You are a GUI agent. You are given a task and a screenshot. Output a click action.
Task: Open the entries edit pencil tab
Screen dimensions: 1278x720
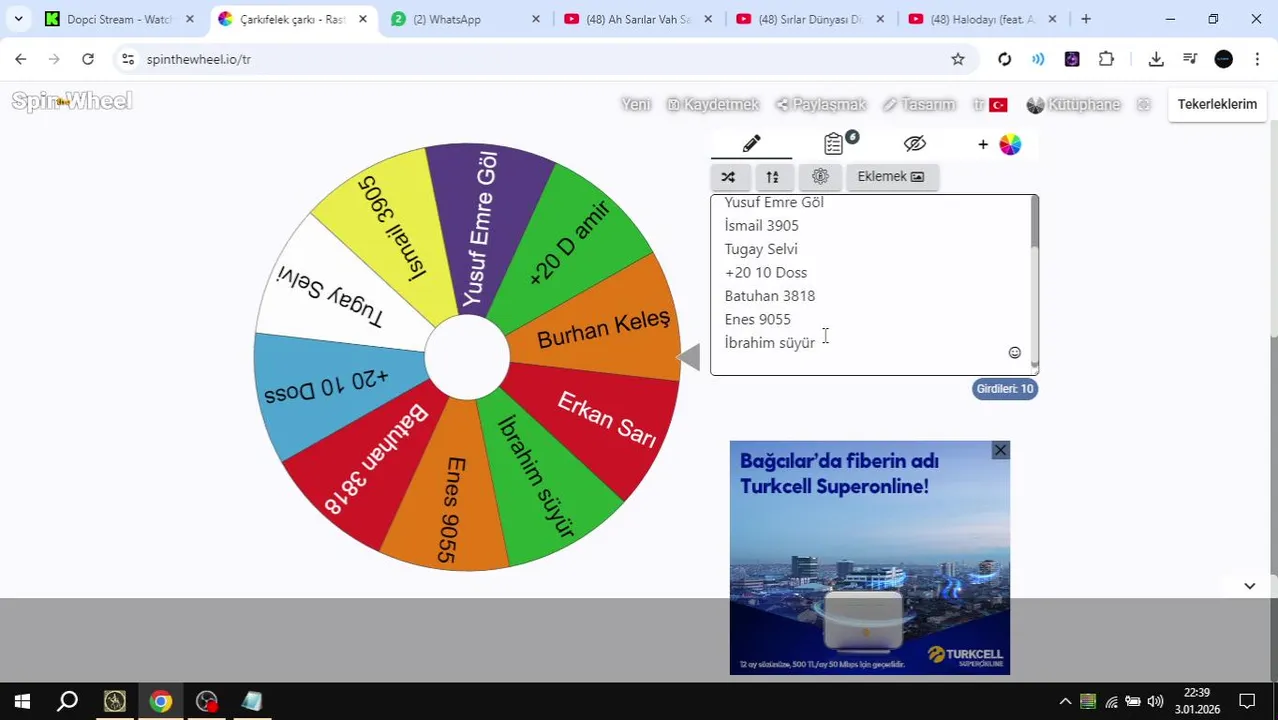click(x=751, y=144)
